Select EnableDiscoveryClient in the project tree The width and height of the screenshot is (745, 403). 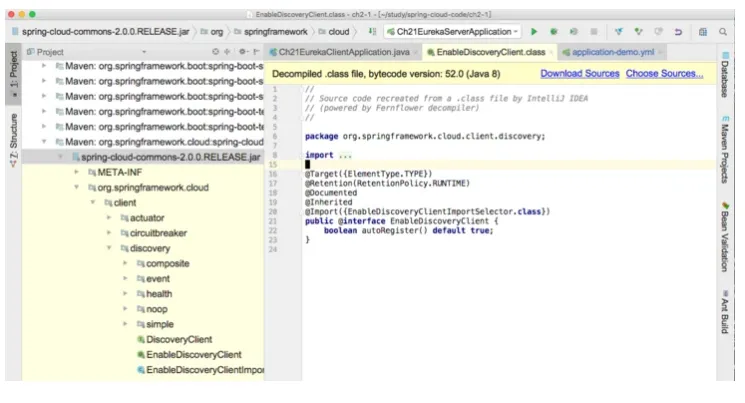pyautogui.click(x=189, y=355)
